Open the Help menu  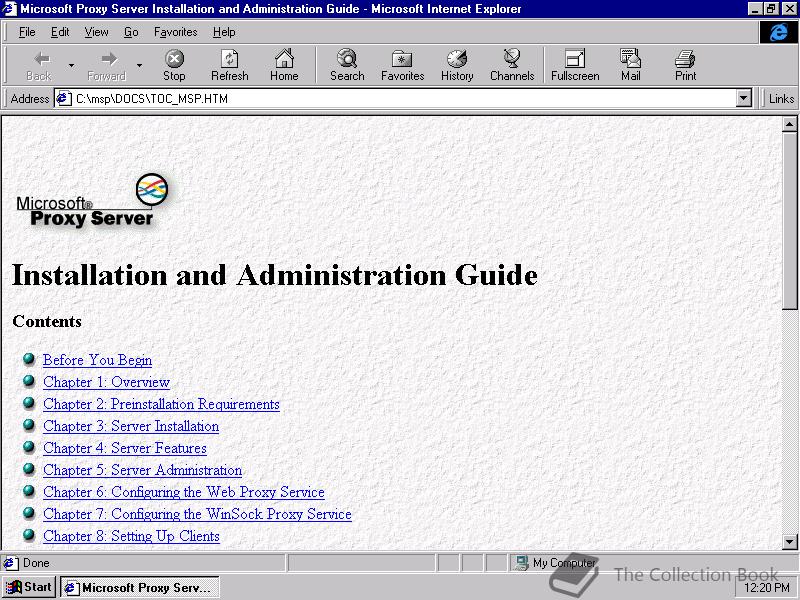coord(224,32)
